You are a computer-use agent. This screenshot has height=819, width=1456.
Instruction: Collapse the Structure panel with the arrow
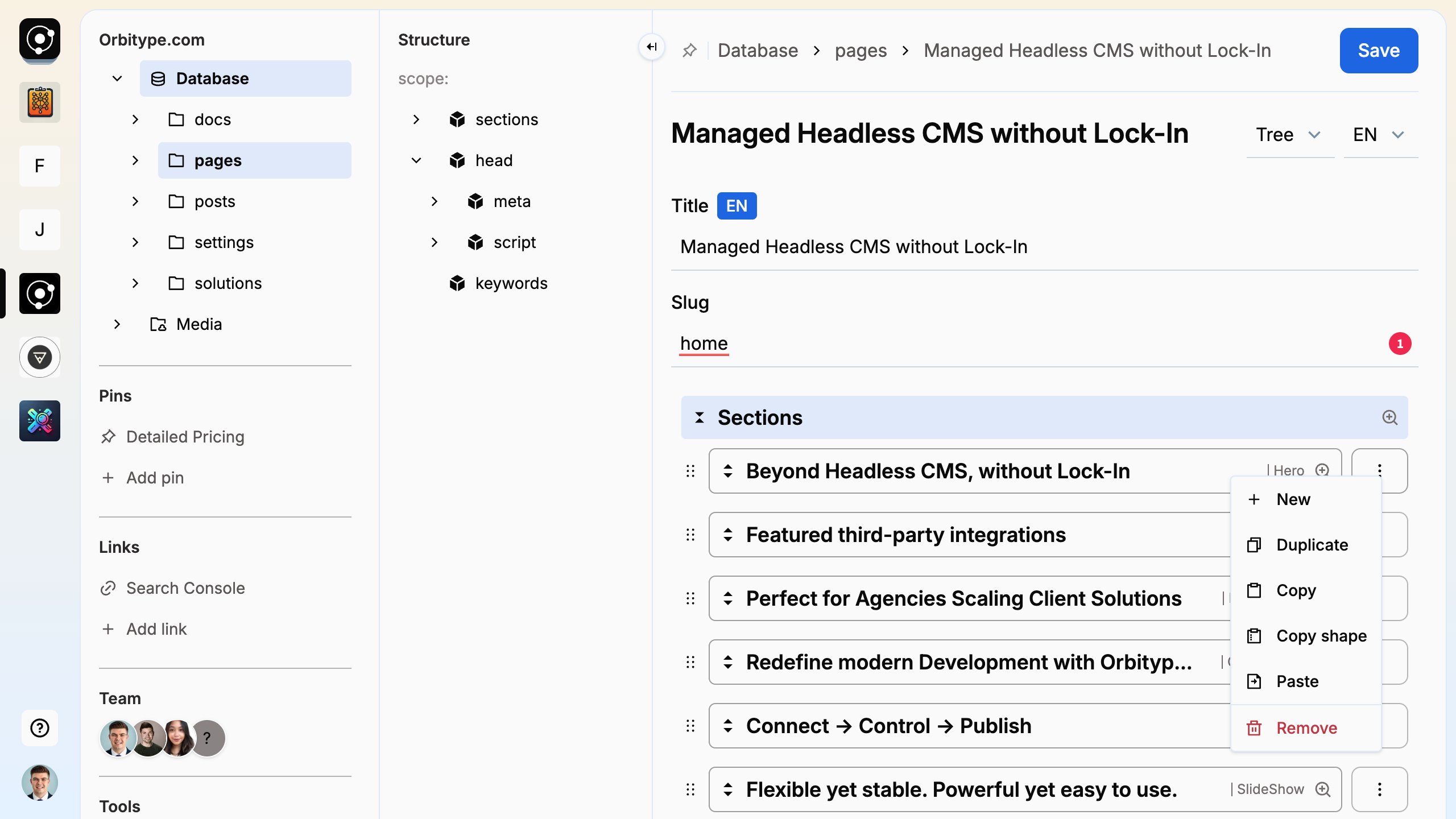tap(652, 47)
